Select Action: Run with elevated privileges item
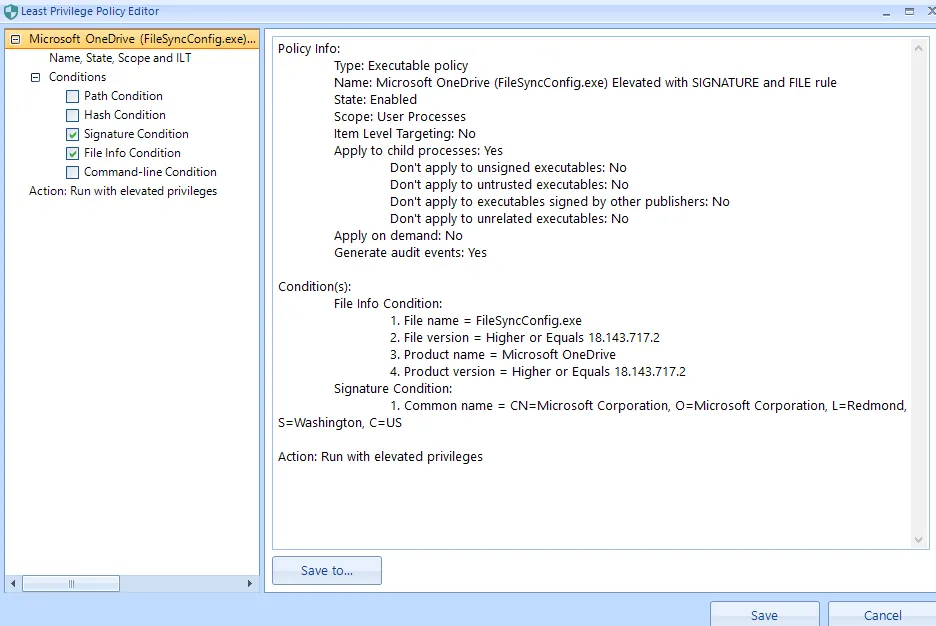Image resolution: width=936 pixels, height=626 pixels. pos(123,191)
